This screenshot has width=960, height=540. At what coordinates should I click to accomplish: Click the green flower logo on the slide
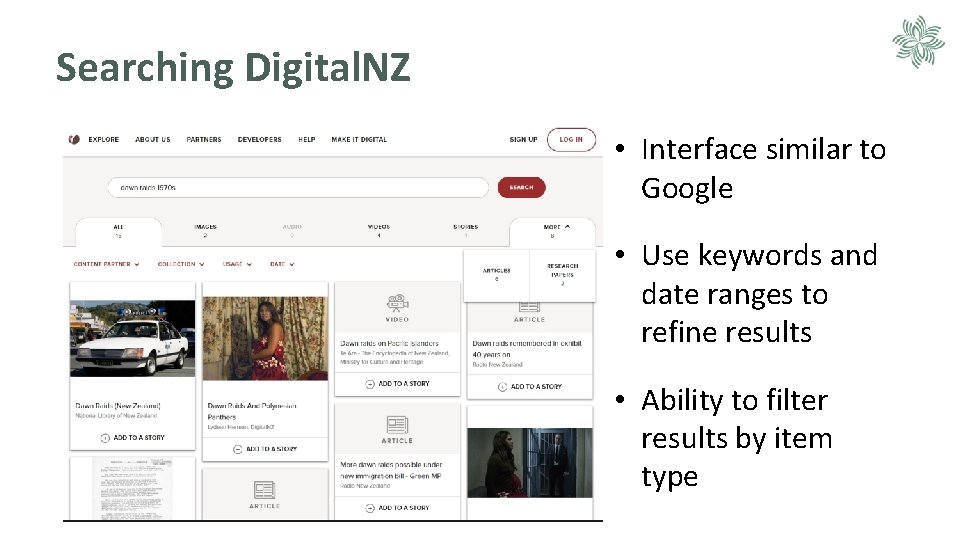click(918, 42)
